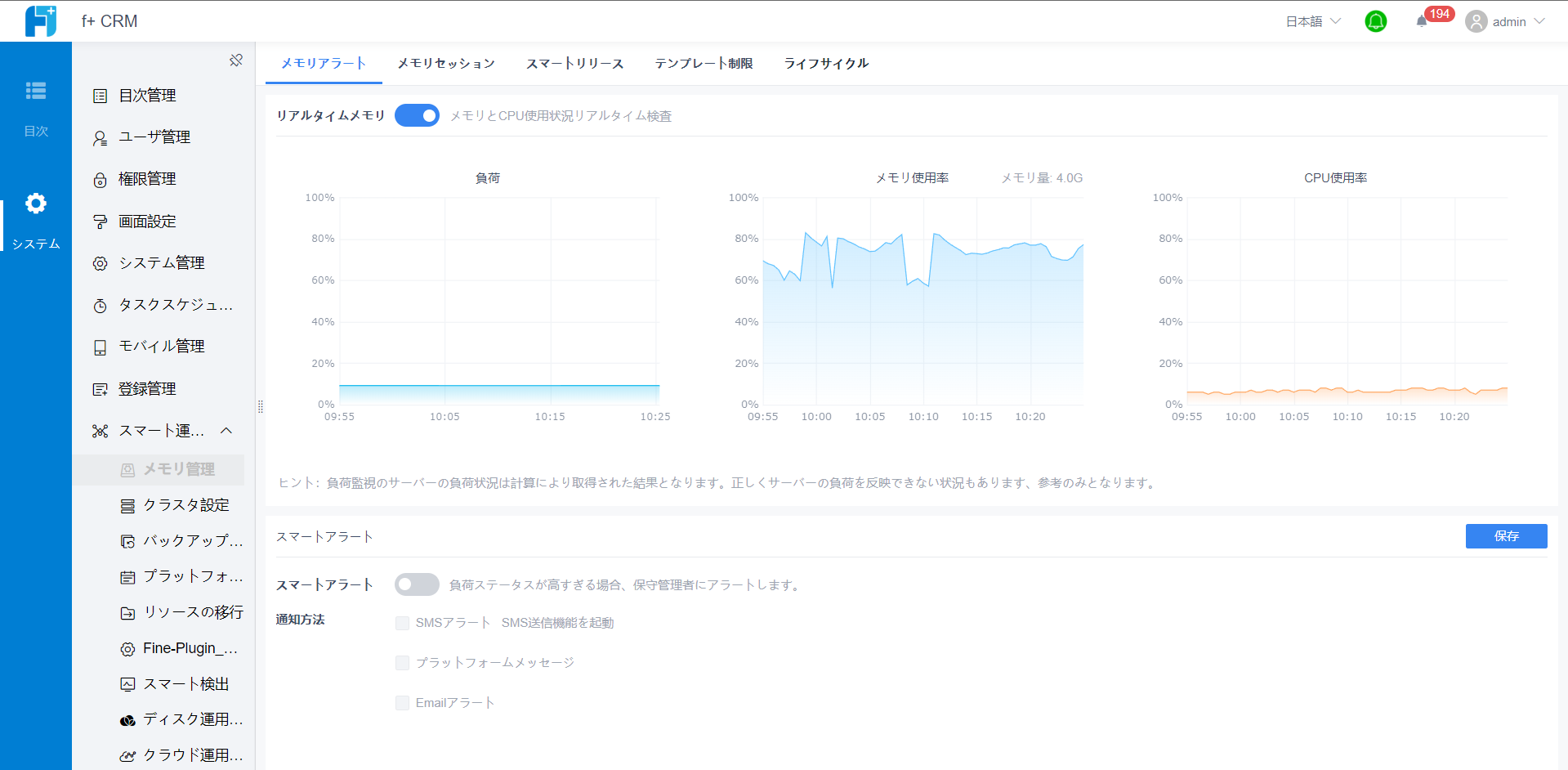Click the ディスク運用 disk operations icon
Viewport: 1568px width, 770px height.
(x=127, y=719)
